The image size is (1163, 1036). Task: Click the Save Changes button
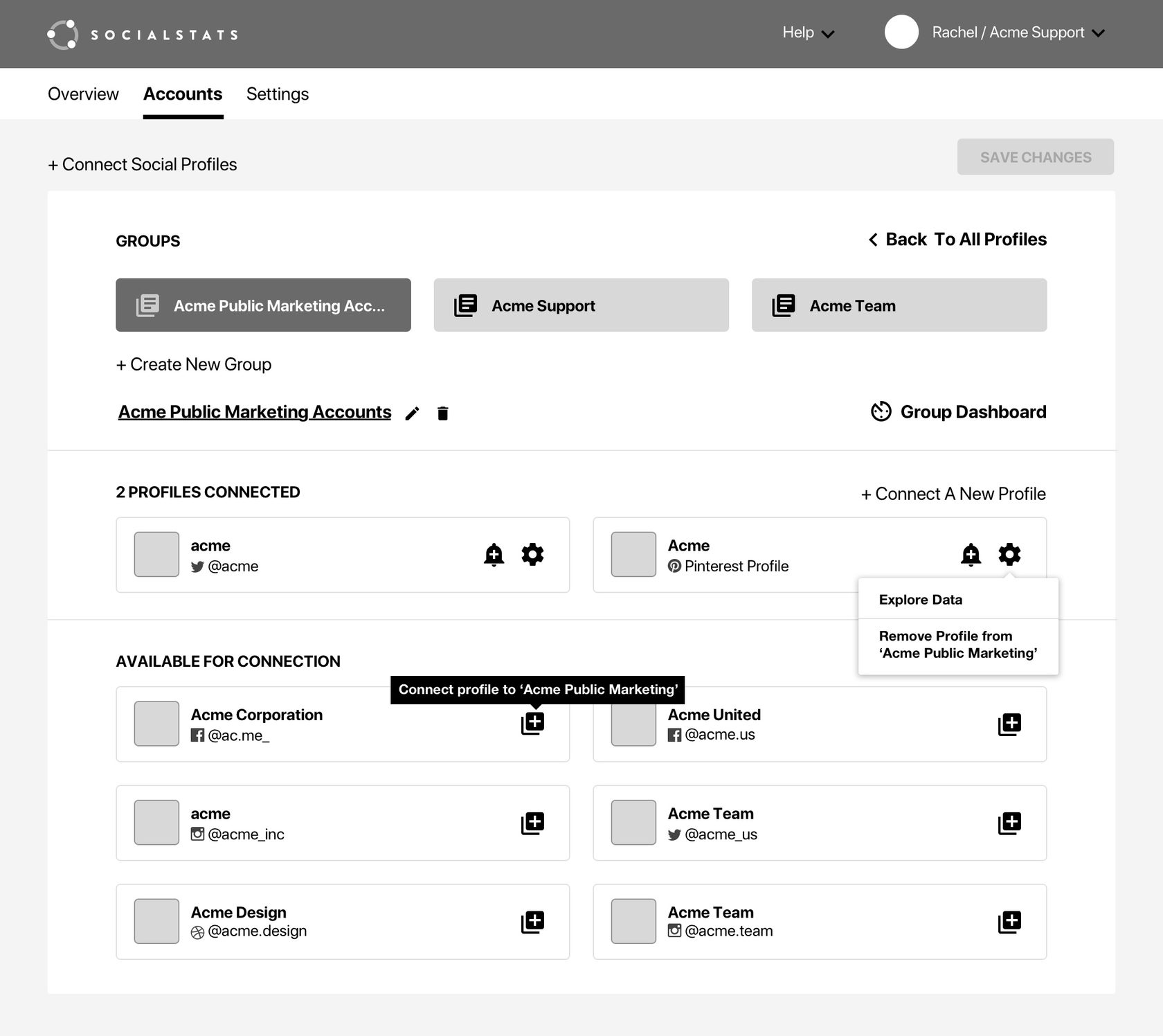pos(1035,157)
